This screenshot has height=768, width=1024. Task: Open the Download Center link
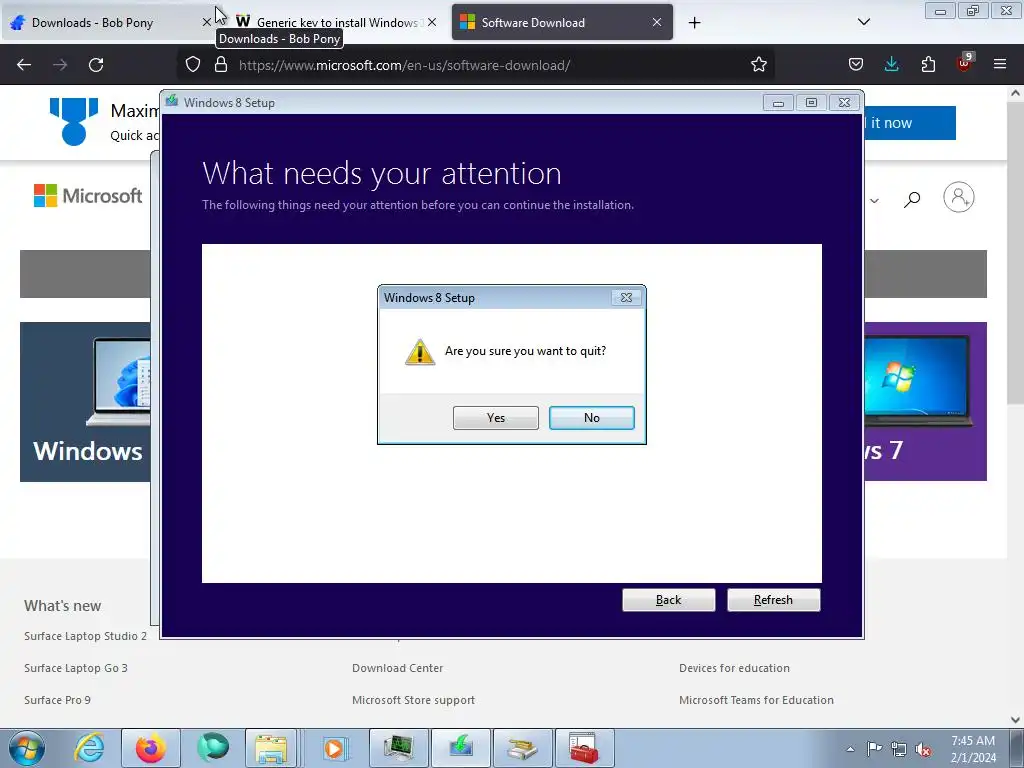(x=398, y=668)
